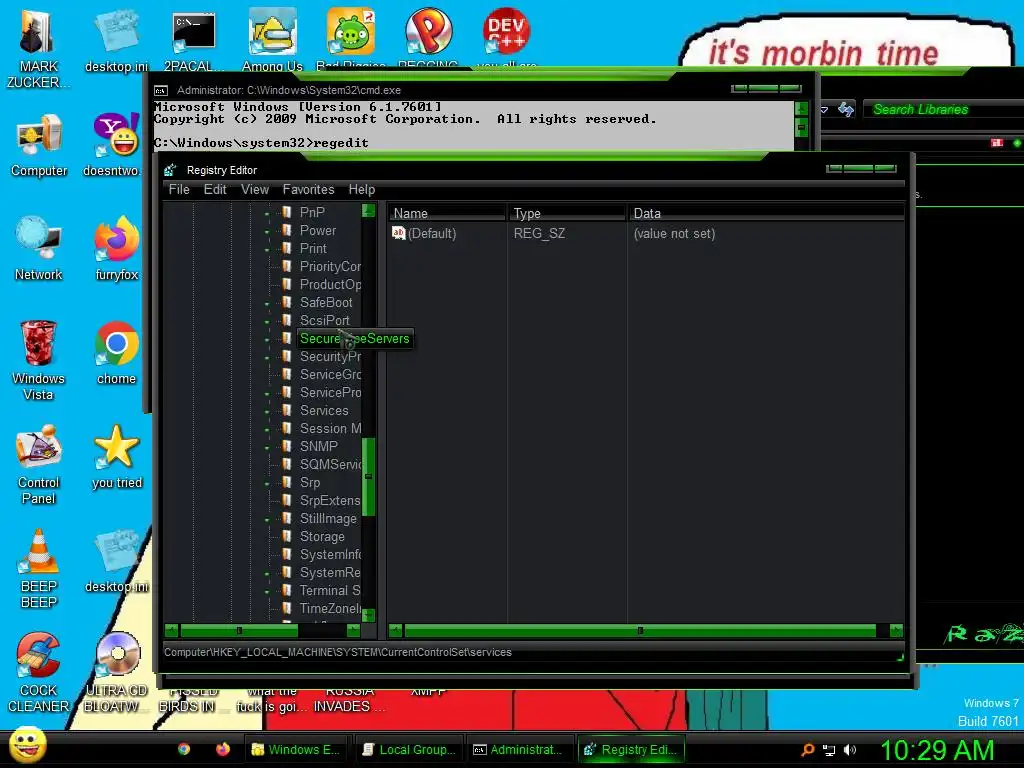Image resolution: width=1024 pixels, height=768 pixels.
Task: Click the tree pane scroll down arrow
Action: click(x=368, y=615)
